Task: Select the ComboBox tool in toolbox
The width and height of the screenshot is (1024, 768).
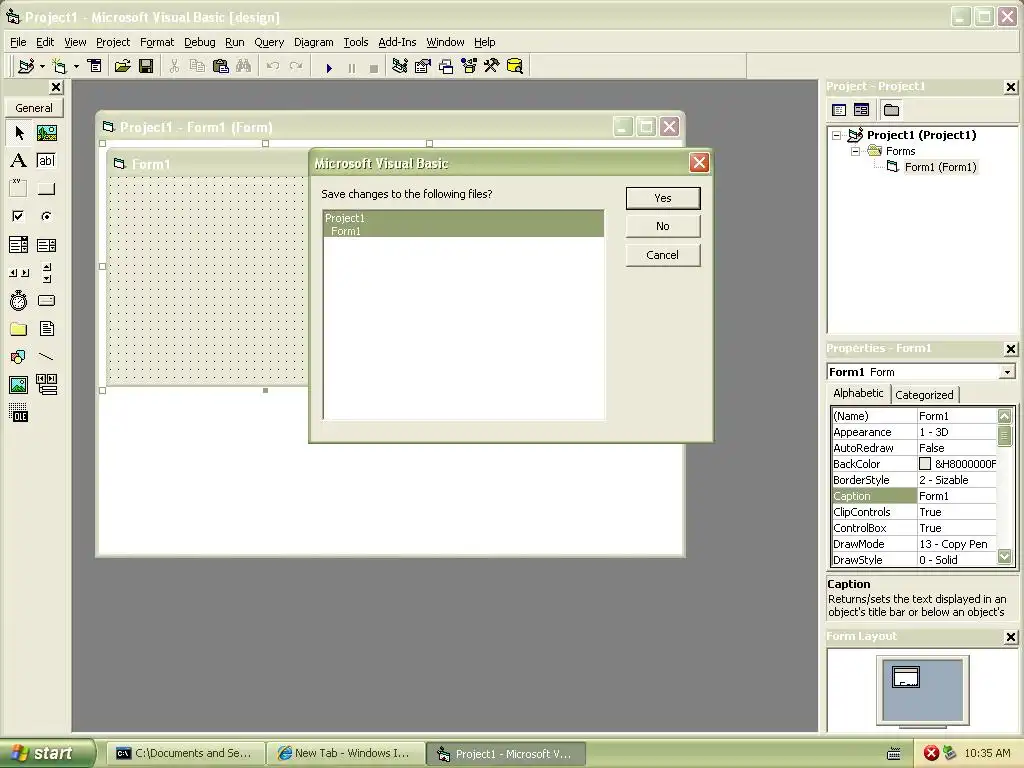Action: click(x=19, y=245)
